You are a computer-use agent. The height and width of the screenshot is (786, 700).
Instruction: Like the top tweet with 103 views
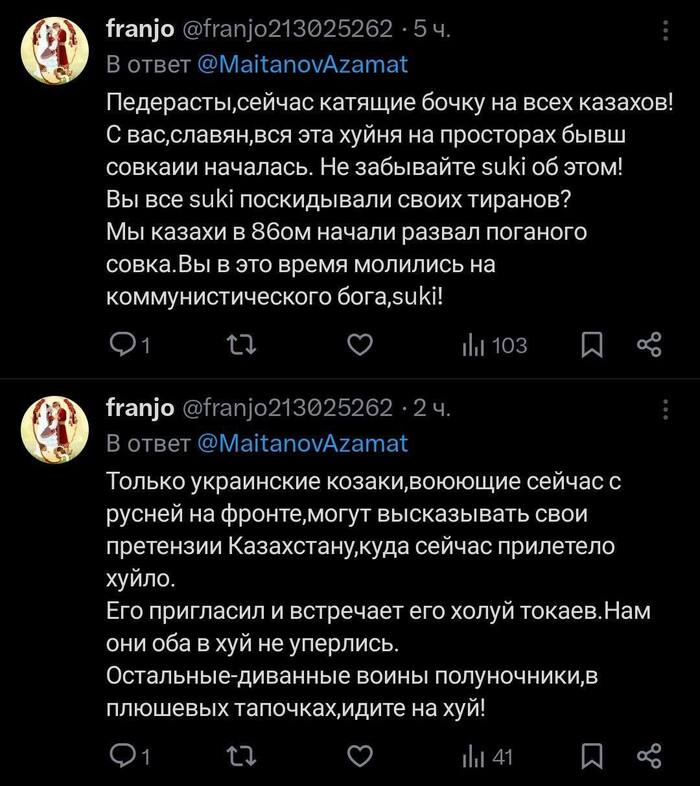[360, 346]
